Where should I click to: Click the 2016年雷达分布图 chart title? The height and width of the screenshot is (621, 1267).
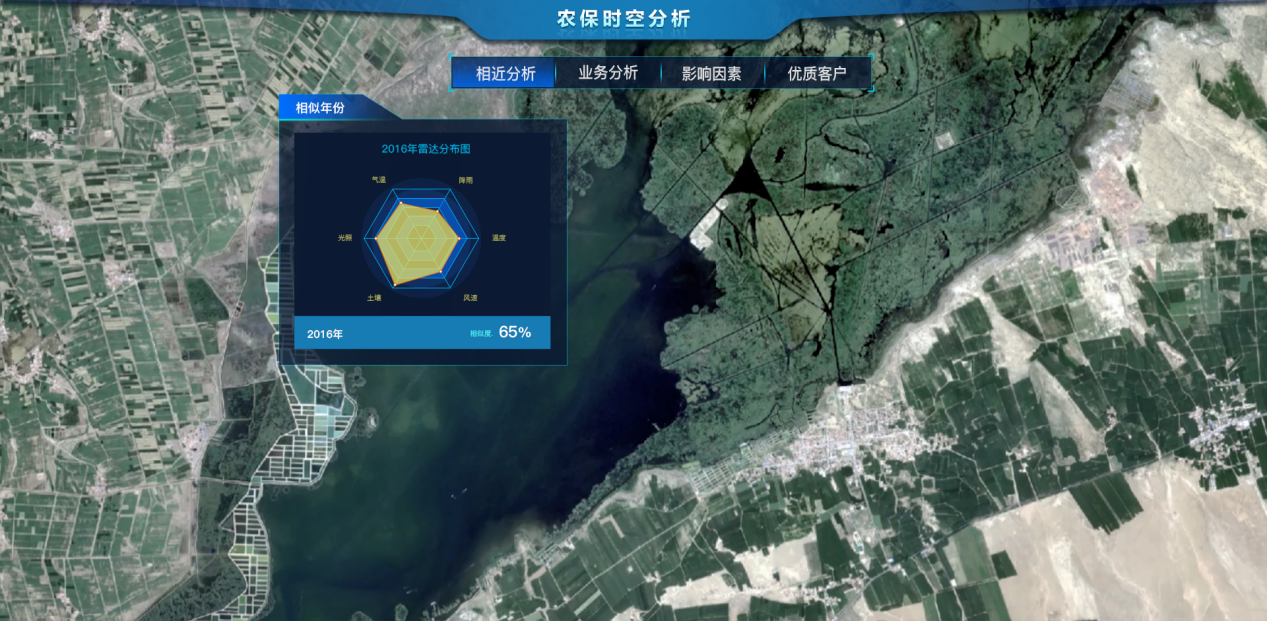click(x=426, y=149)
